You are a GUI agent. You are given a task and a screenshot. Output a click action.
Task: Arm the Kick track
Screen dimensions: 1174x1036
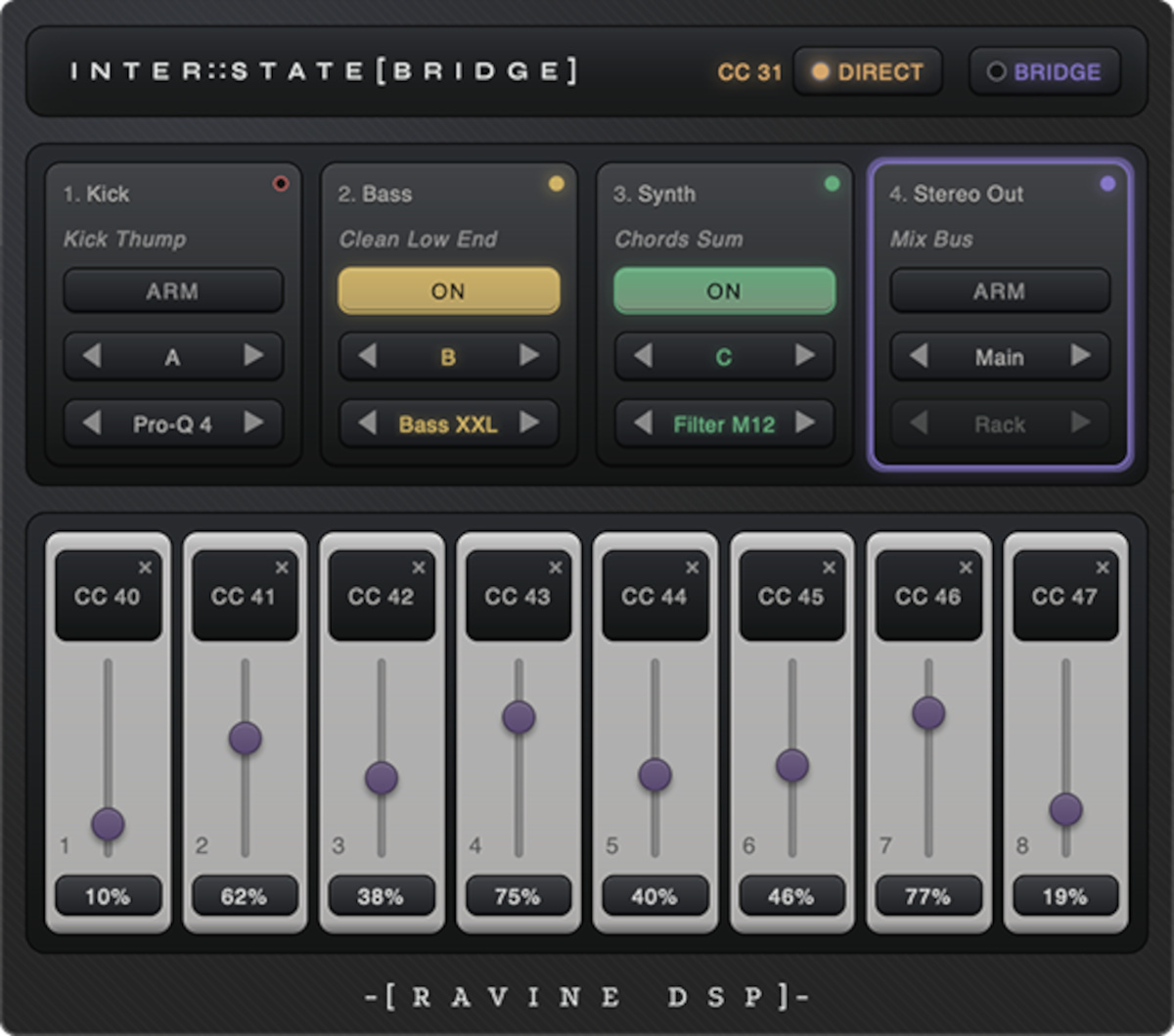(x=173, y=291)
